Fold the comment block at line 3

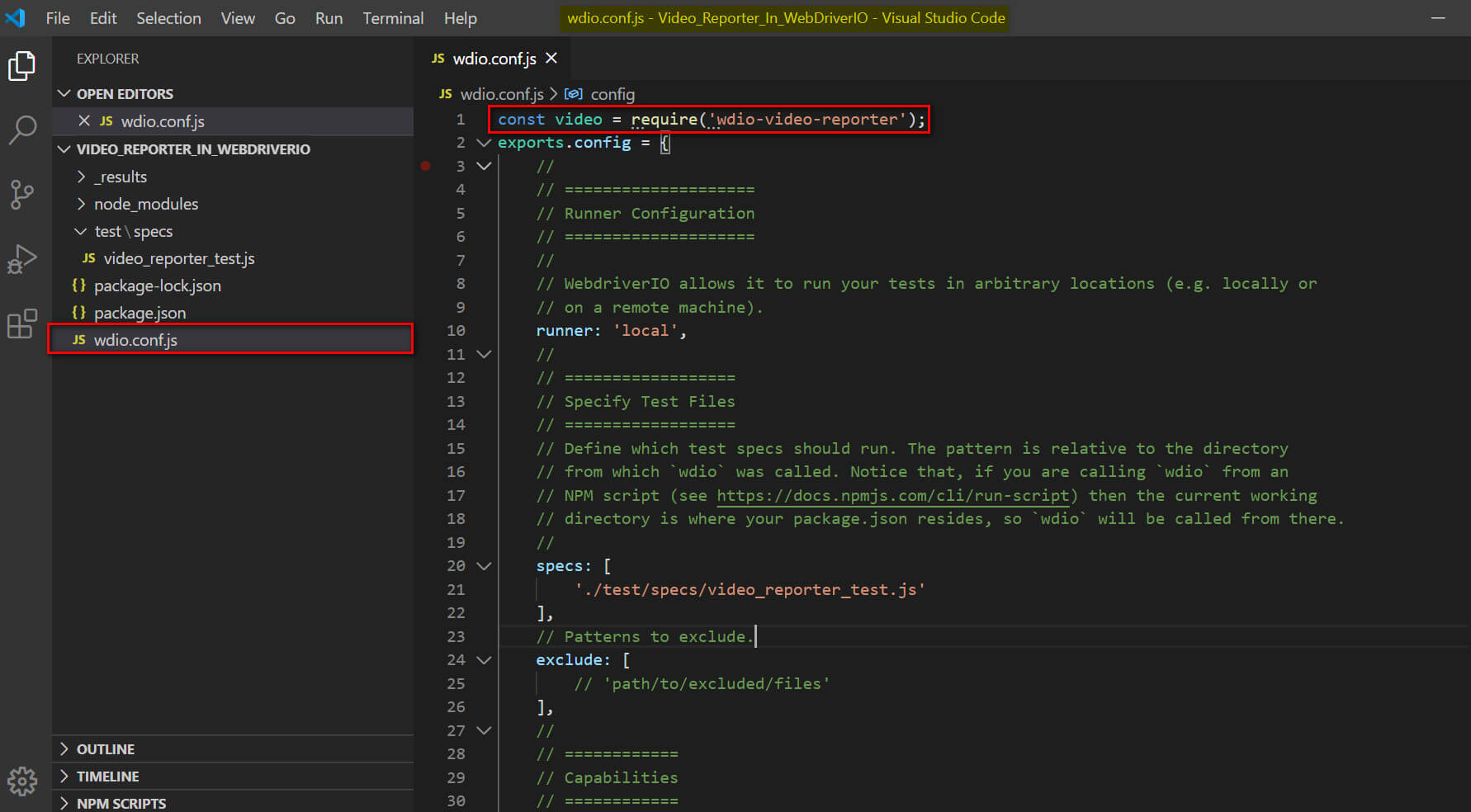[x=485, y=166]
